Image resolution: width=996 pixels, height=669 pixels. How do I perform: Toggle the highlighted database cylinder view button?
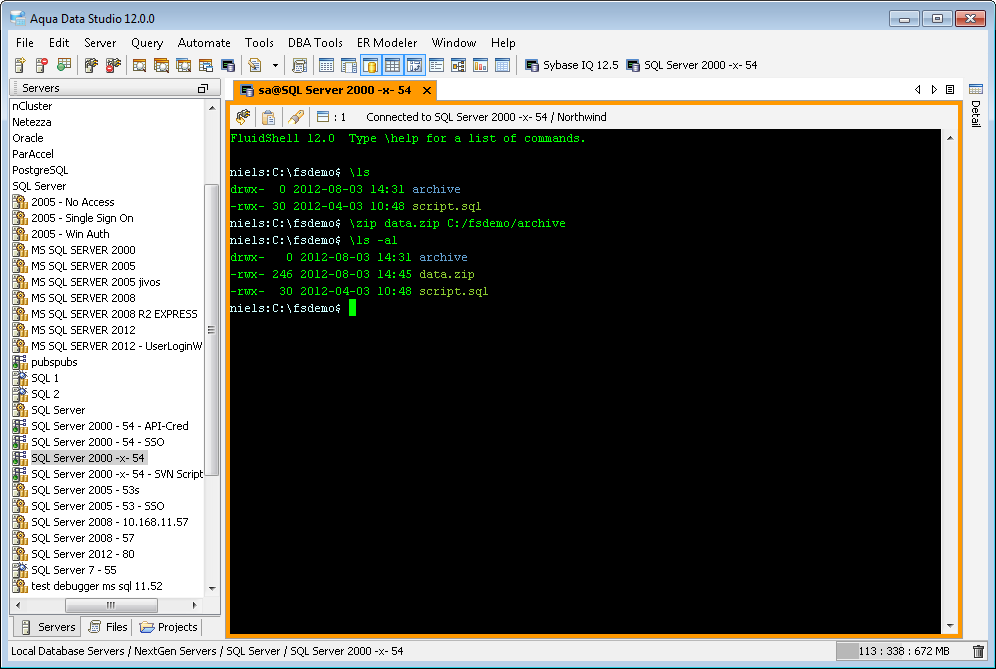371,65
